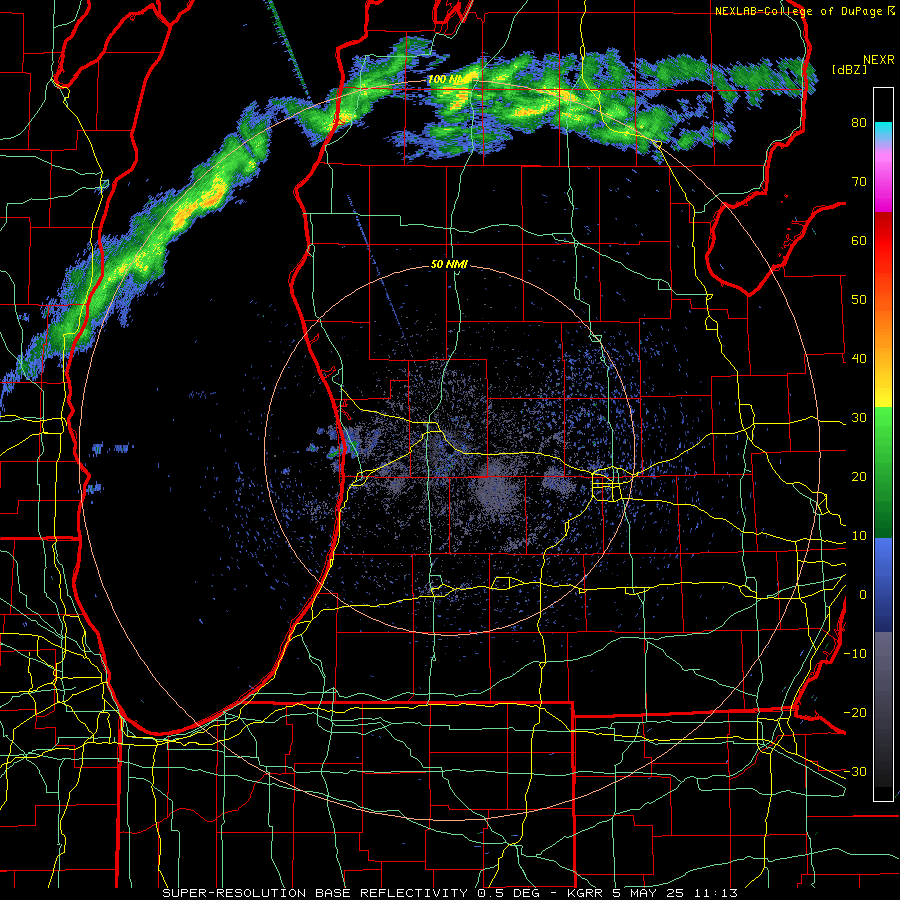The width and height of the screenshot is (900, 900).
Task: Click the 50 NMI range ring label
Action: click(449, 265)
